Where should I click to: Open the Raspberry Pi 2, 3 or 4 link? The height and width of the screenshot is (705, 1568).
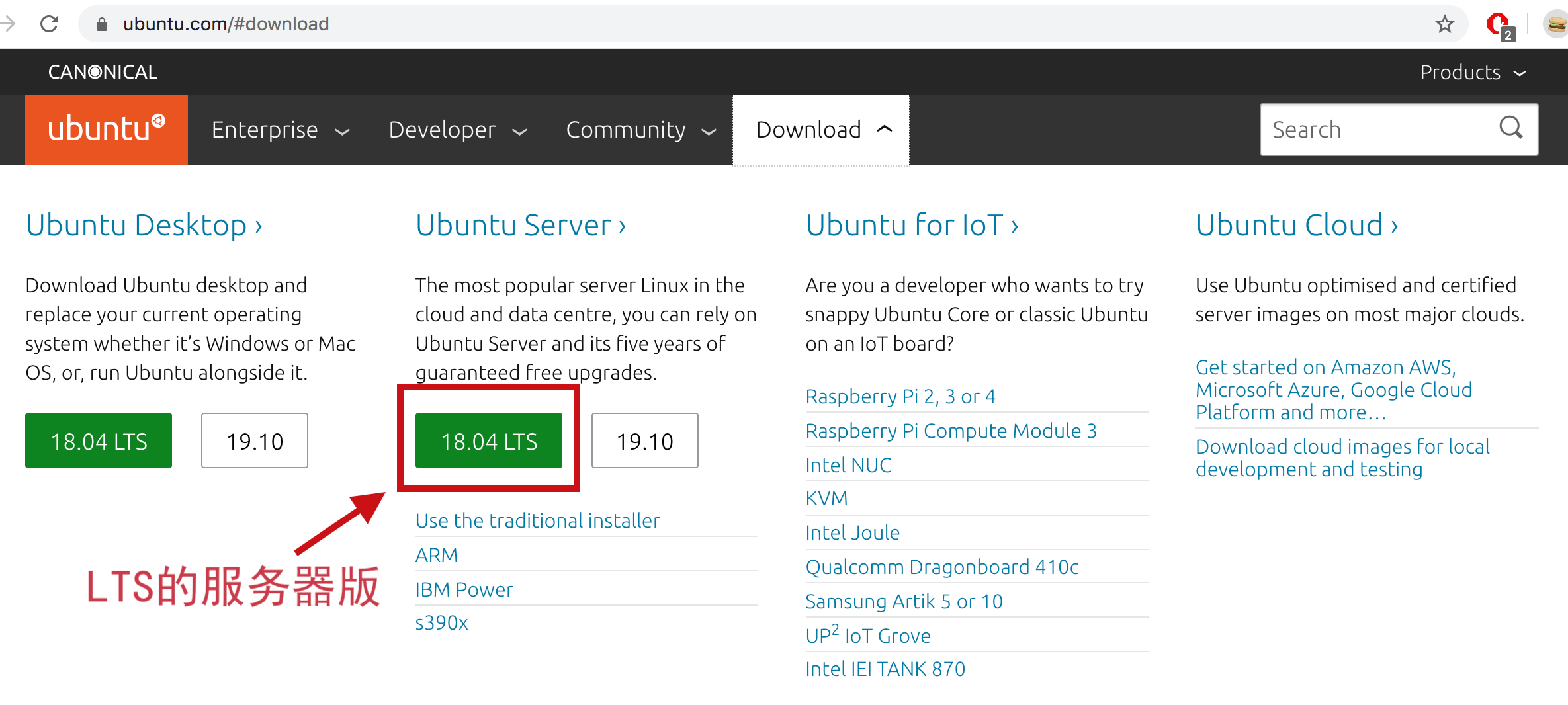click(x=900, y=396)
